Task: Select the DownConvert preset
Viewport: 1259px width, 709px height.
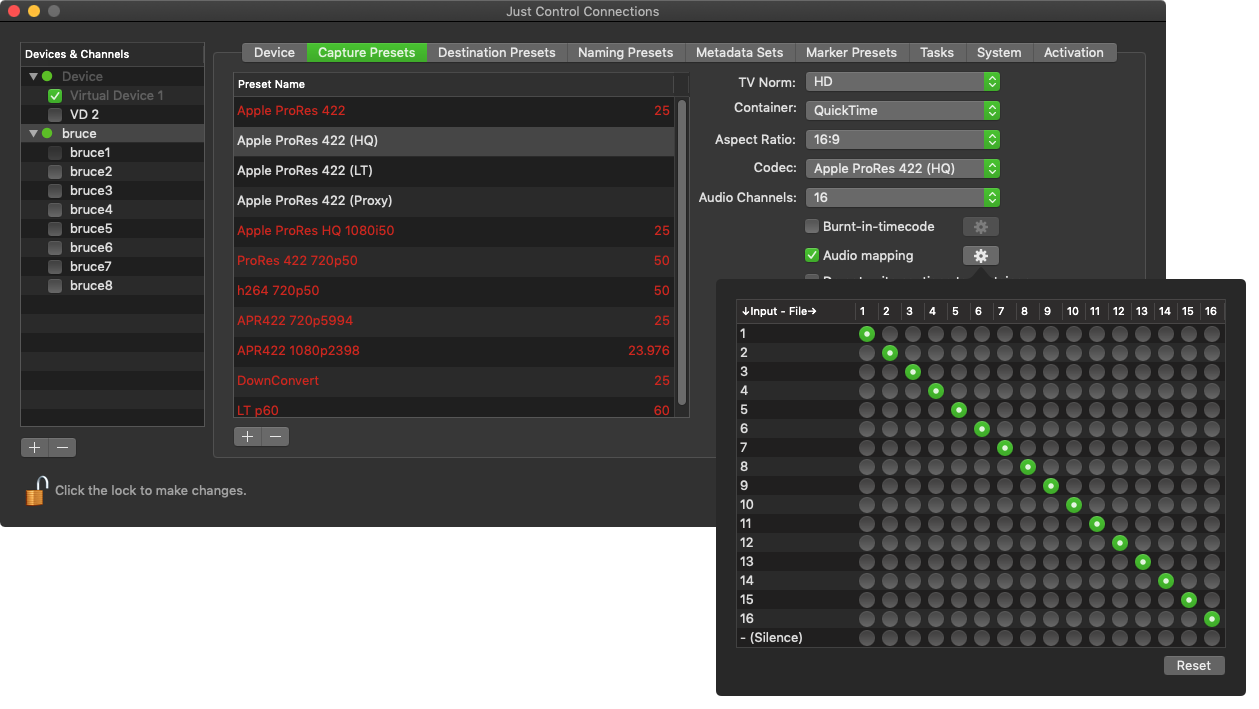Action: (x=454, y=381)
